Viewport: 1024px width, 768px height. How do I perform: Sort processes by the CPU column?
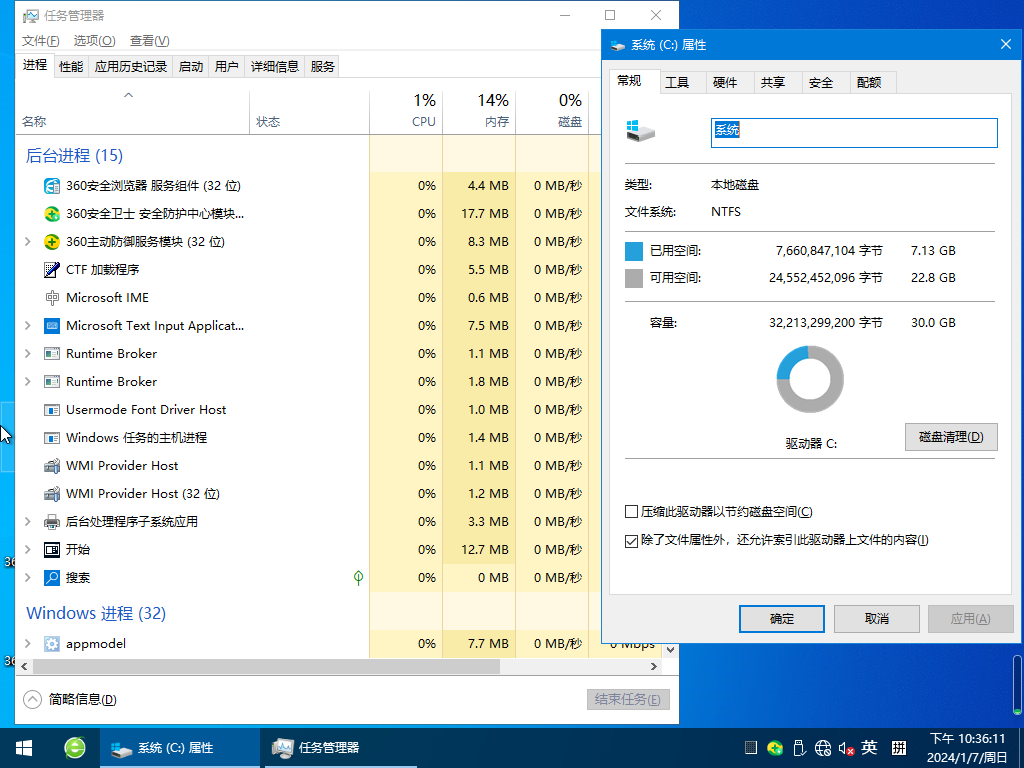pyautogui.click(x=406, y=112)
